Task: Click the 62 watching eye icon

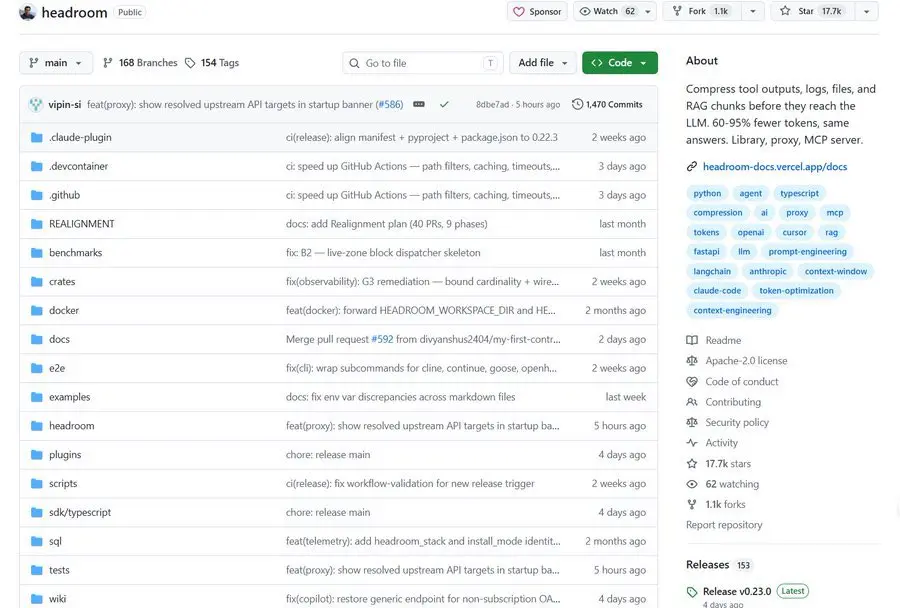Action: coord(692,484)
